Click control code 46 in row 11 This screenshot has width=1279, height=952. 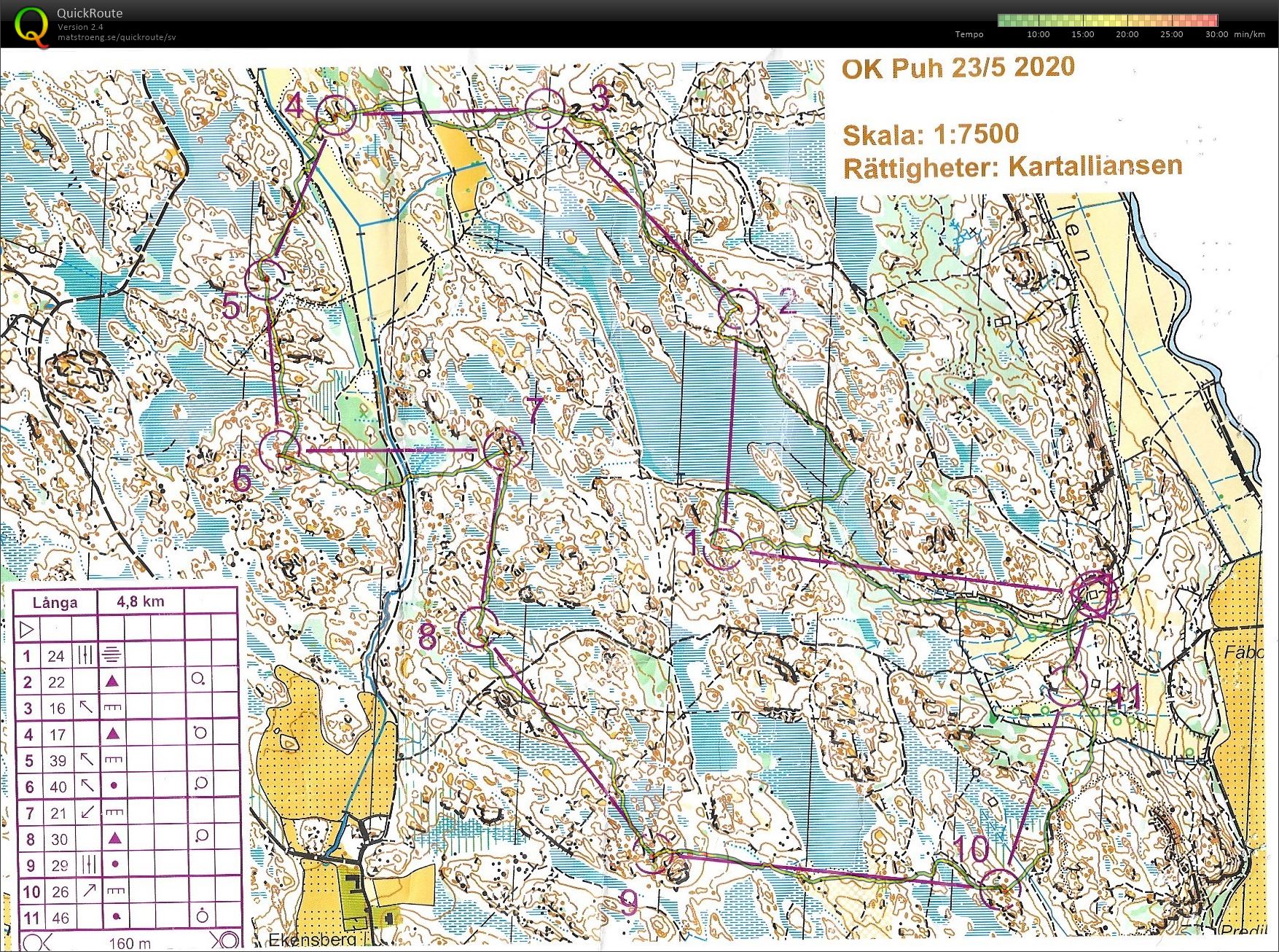coord(60,918)
